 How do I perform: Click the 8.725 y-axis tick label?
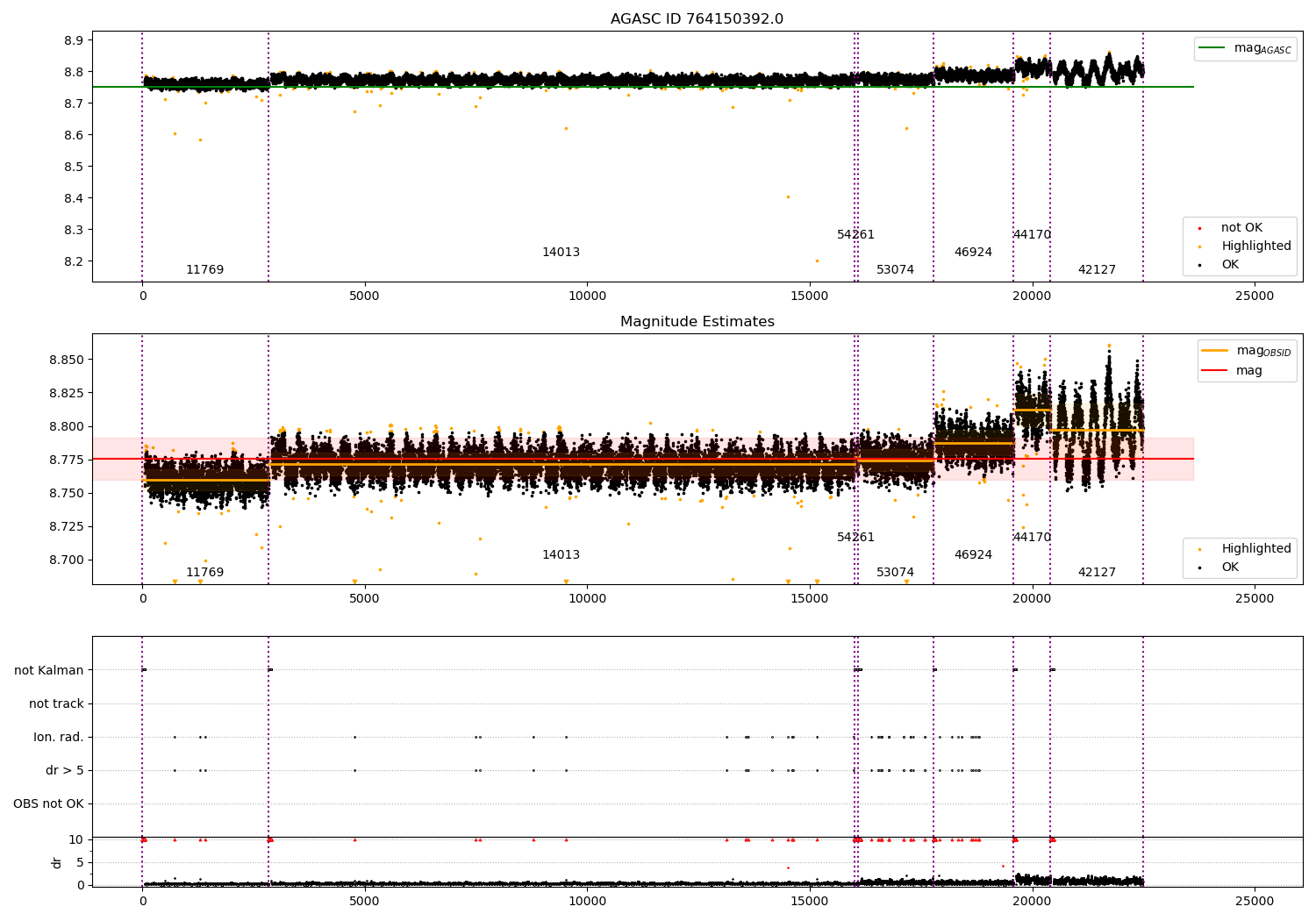(x=67, y=526)
